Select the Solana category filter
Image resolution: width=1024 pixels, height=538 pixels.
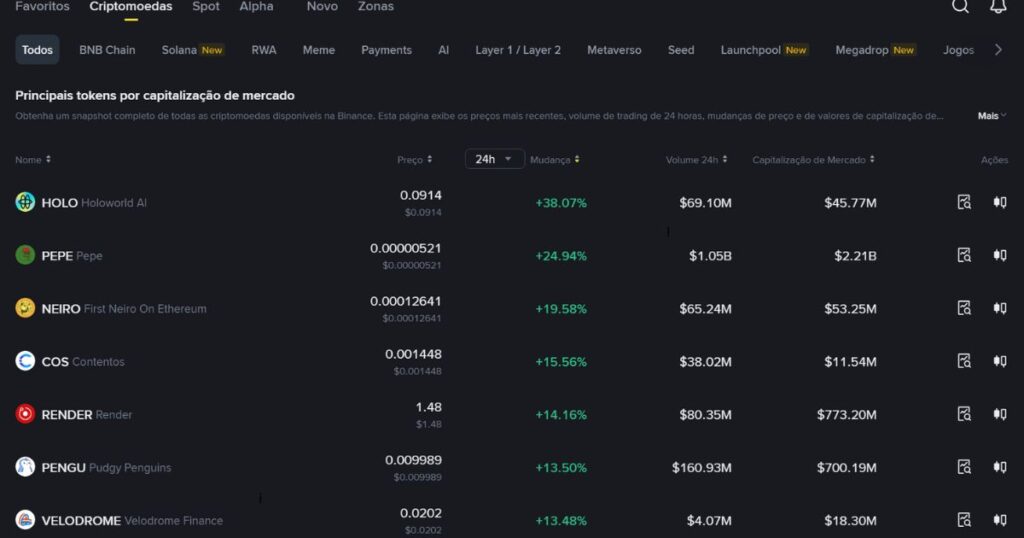(192, 50)
